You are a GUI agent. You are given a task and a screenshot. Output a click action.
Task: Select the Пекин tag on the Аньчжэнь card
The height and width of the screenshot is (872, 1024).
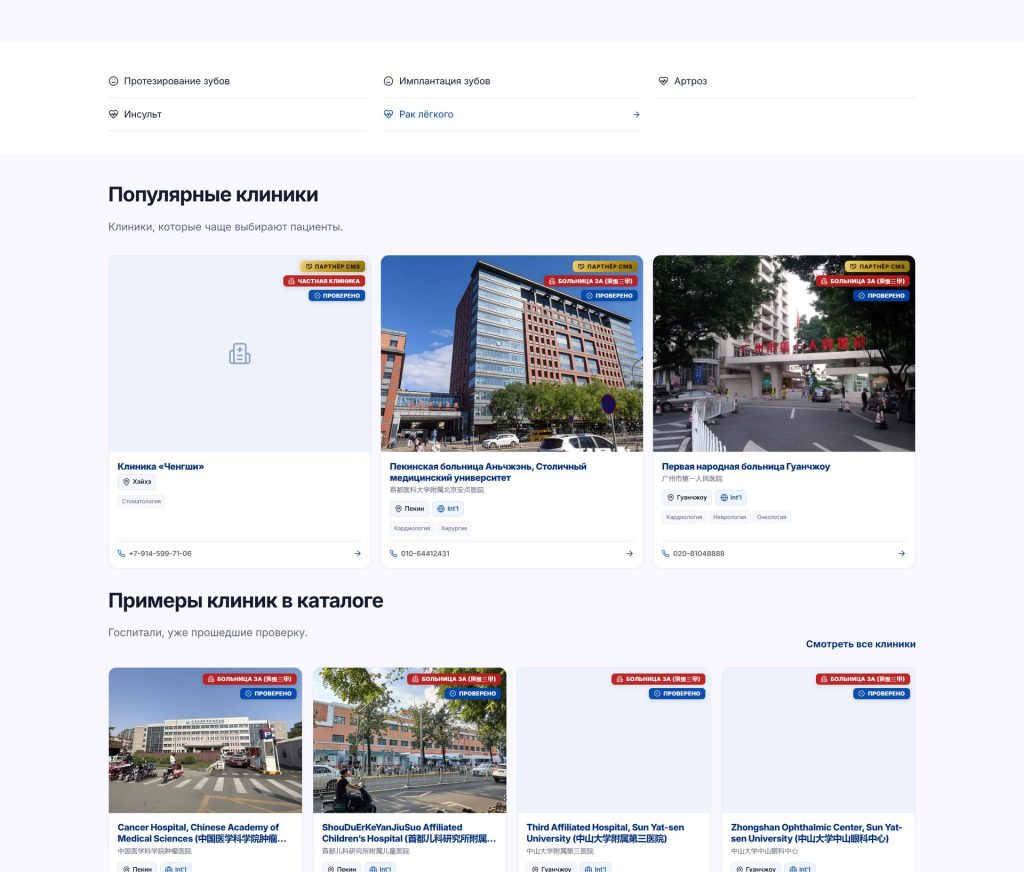click(x=409, y=509)
